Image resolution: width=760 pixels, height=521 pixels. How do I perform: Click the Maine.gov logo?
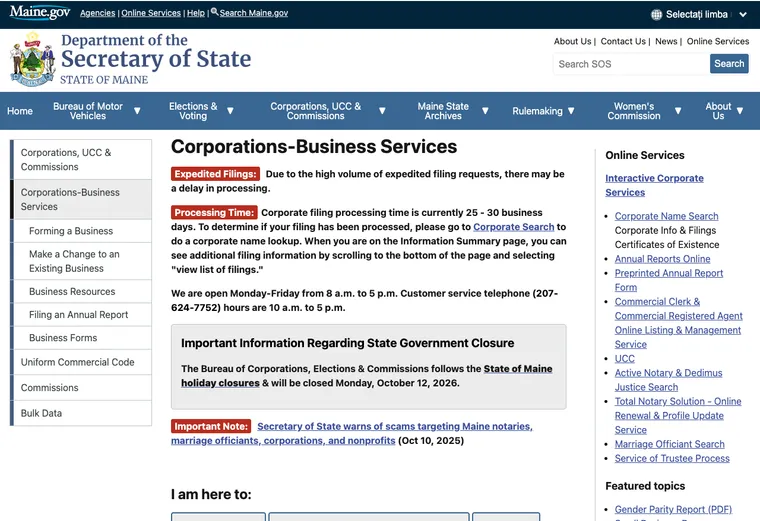[x=40, y=12]
